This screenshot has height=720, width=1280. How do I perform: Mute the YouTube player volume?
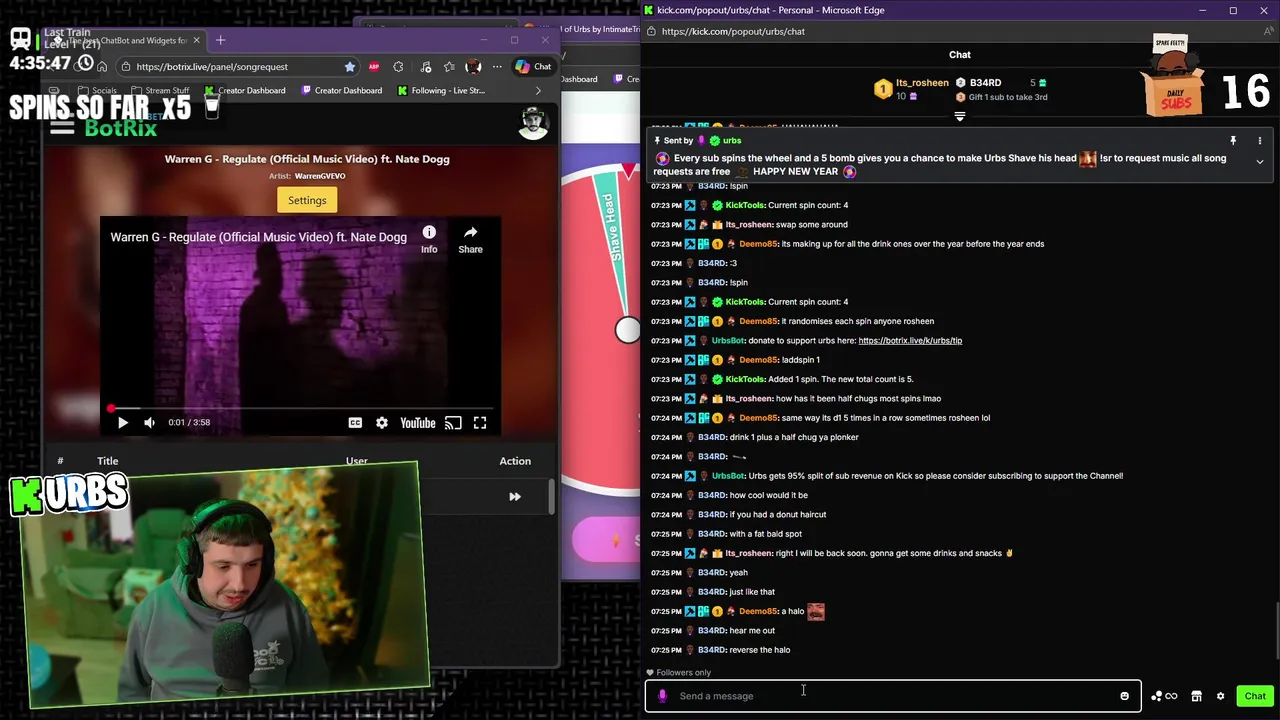pos(149,423)
